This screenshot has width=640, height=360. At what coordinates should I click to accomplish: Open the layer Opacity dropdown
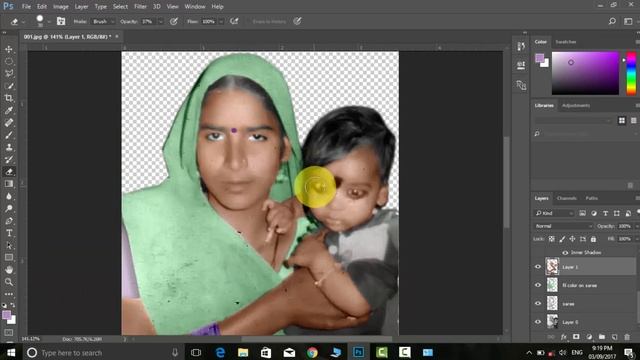[636, 226]
